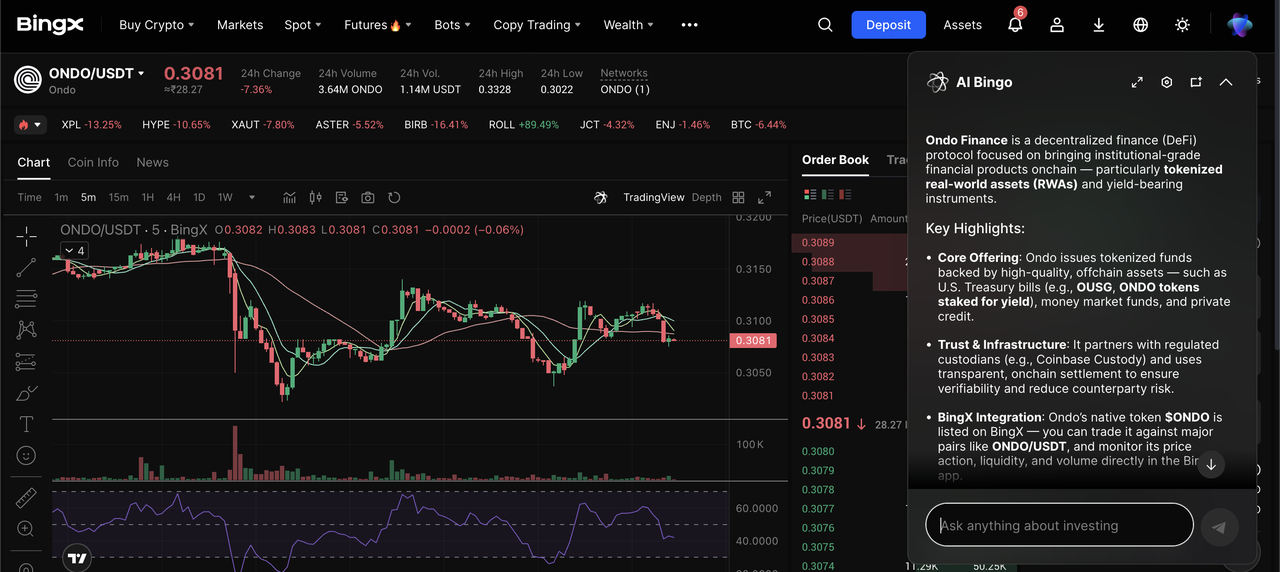
Task: Open the notifications bell
Action: [1015, 25]
